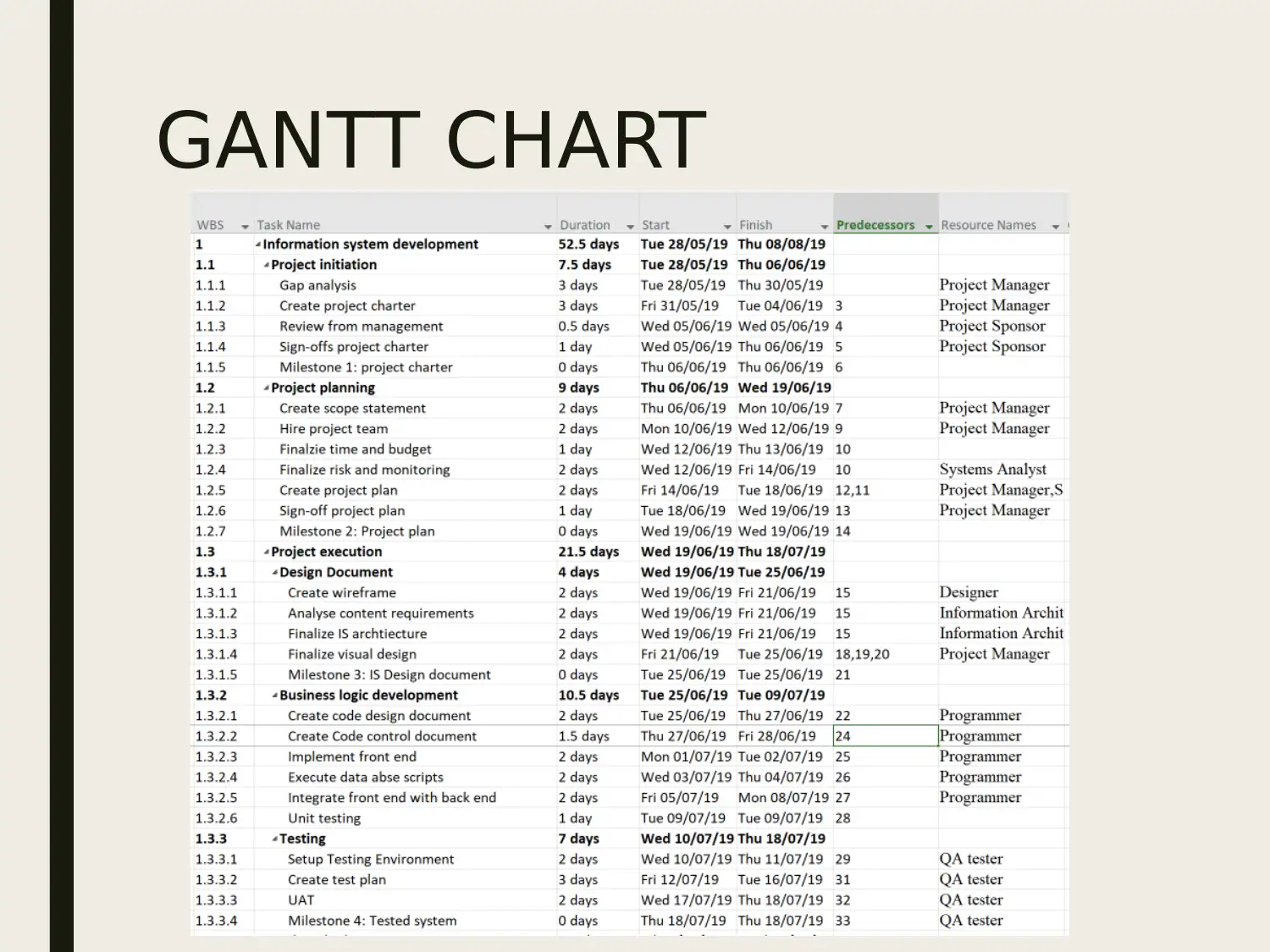This screenshot has height=952, width=1270.
Task: Collapse the Business logic development summary task
Action: point(275,695)
